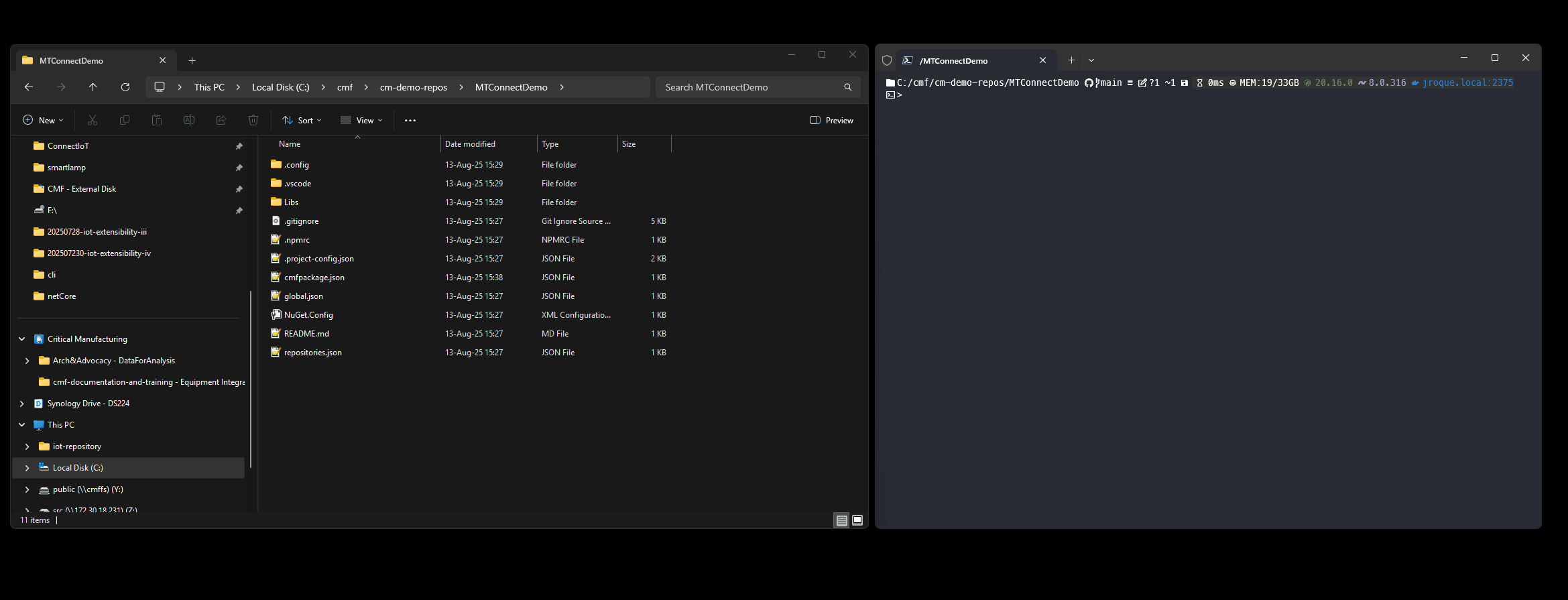Image resolution: width=1568 pixels, height=600 pixels.
Task: Click the Delete trash icon
Action: pyautogui.click(x=253, y=120)
